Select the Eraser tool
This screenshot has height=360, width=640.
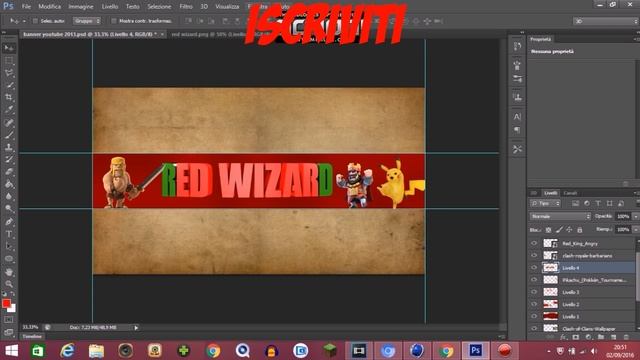(9, 172)
